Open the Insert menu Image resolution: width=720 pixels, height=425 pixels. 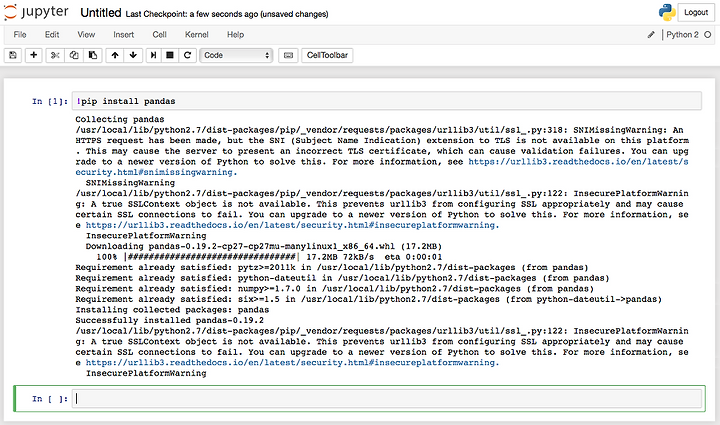(x=124, y=34)
